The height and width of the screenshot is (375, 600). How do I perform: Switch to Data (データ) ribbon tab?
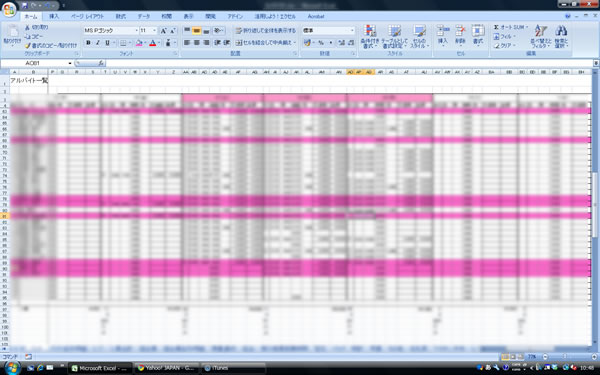click(x=144, y=16)
